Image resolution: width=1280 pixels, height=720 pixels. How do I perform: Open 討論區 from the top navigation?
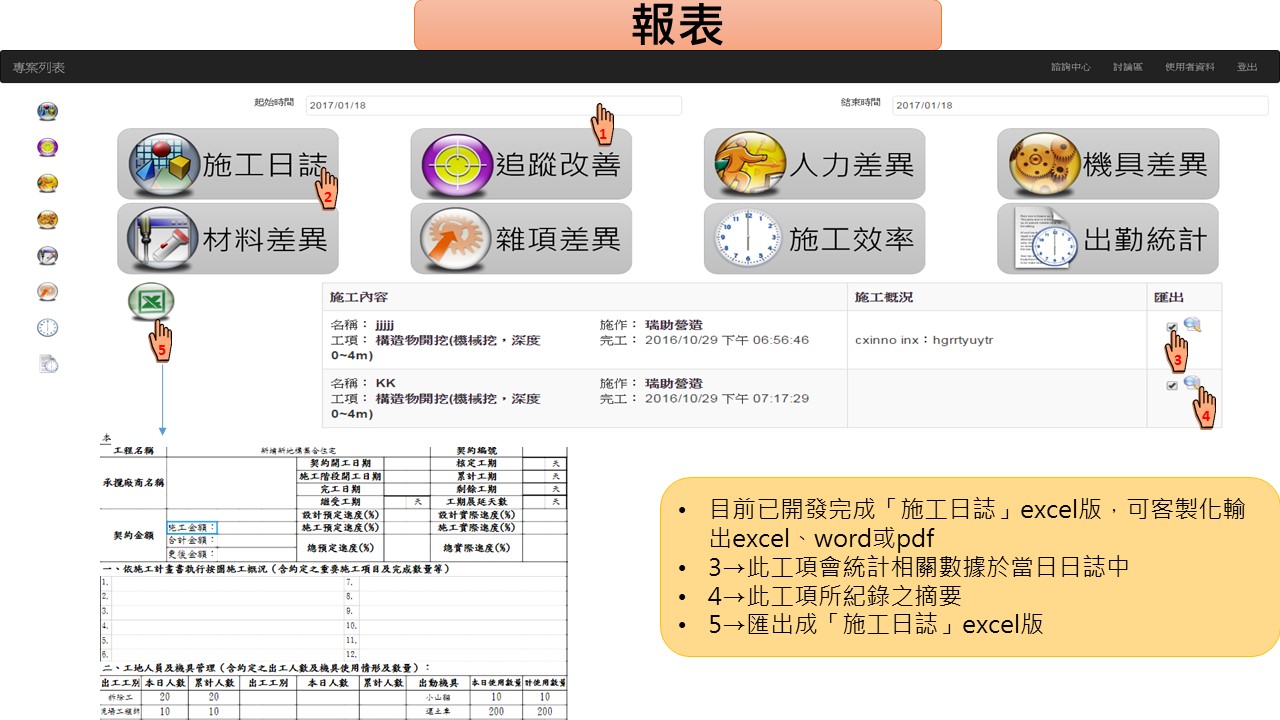[1127, 67]
